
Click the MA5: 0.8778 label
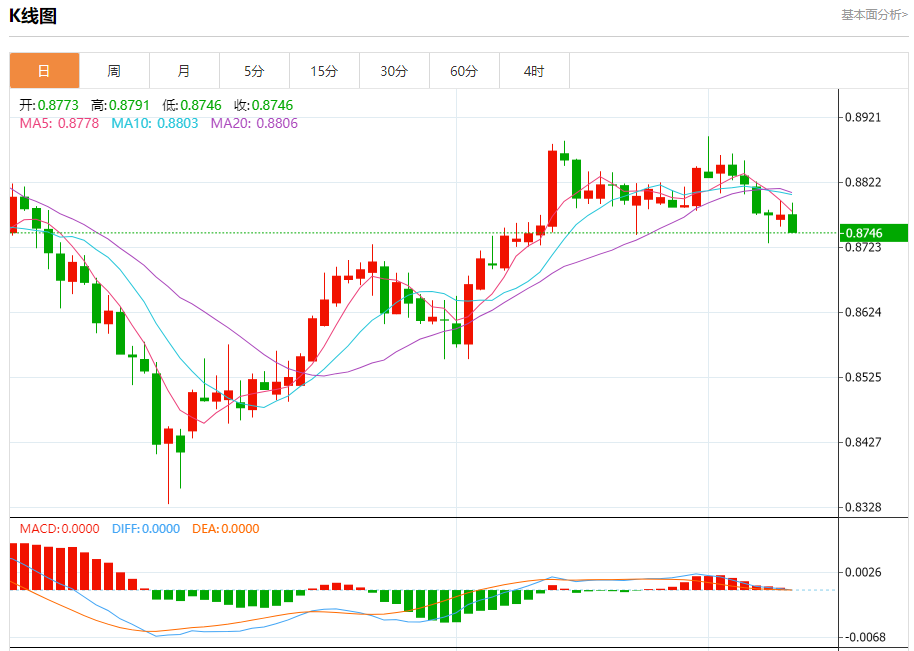59,124
